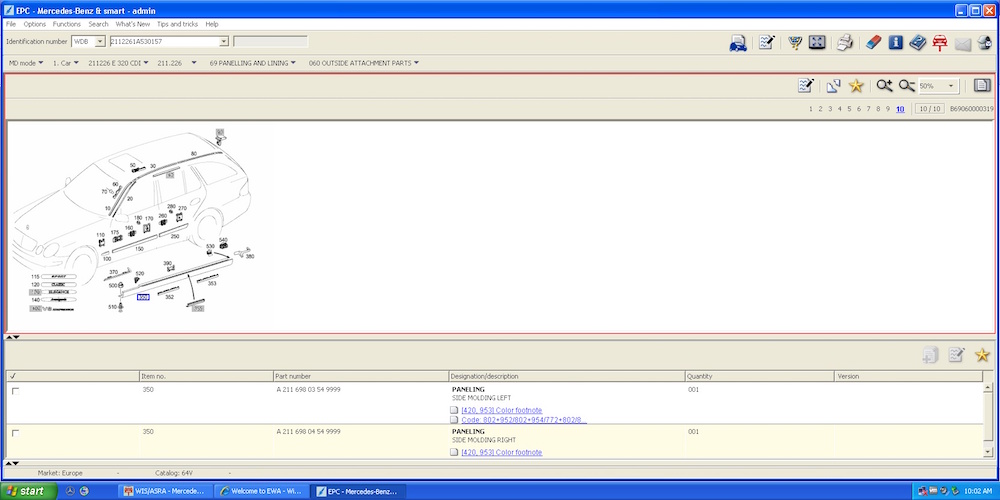Viewport: 1000px width, 500px height.
Task: Open the 060 OUTSIDE ATTACHMENT PARTS dropdown
Action: [x=364, y=63]
